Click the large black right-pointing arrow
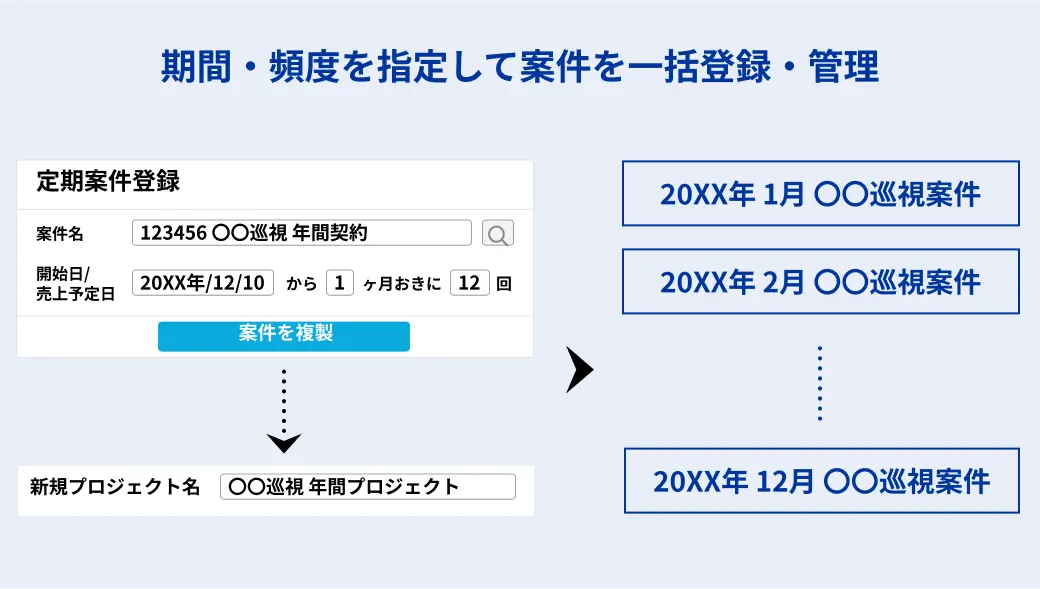1040x589 pixels. [x=580, y=369]
